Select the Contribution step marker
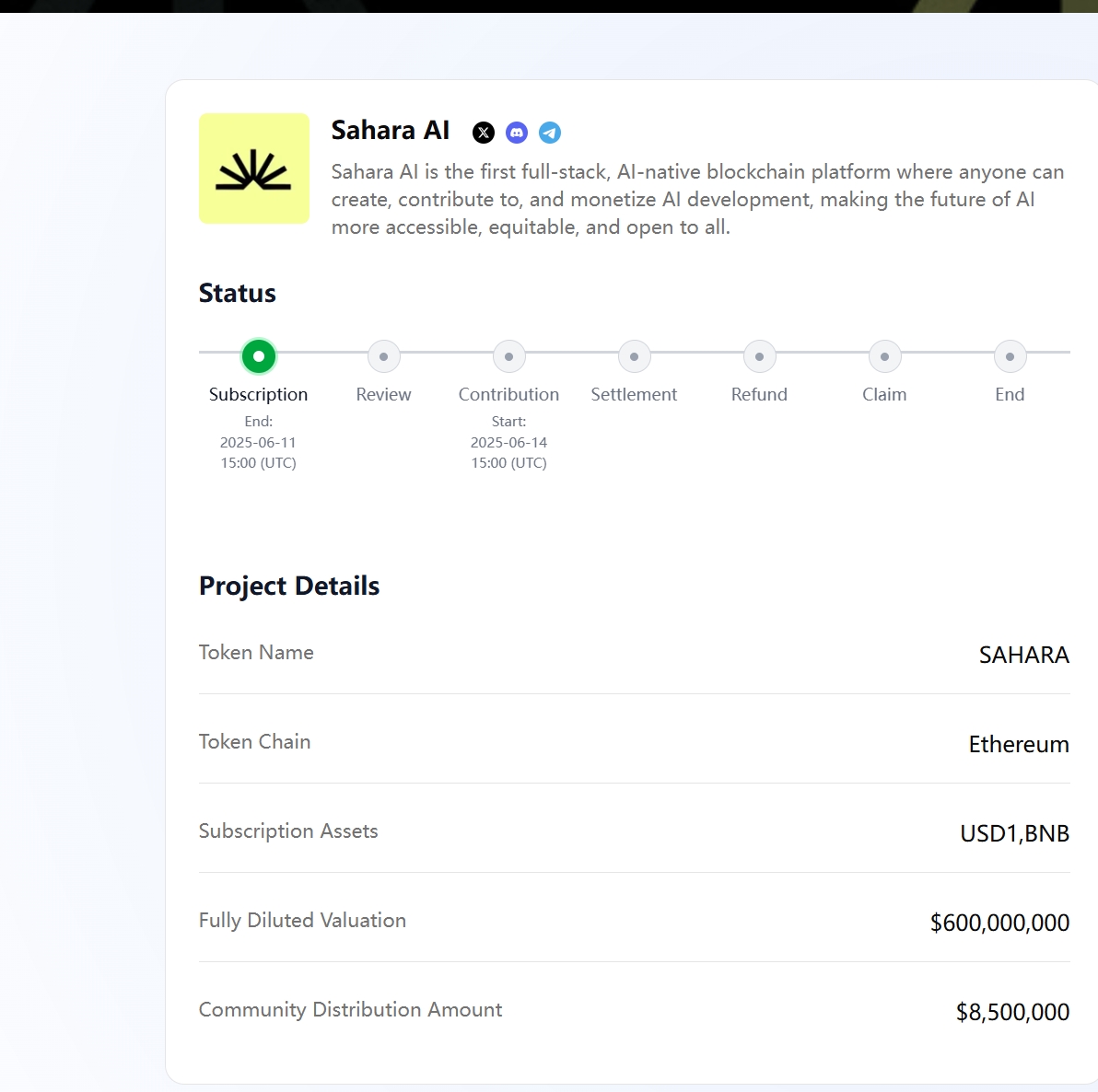The height and width of the screenshot is (1092, 1098). tap(509, 357)
